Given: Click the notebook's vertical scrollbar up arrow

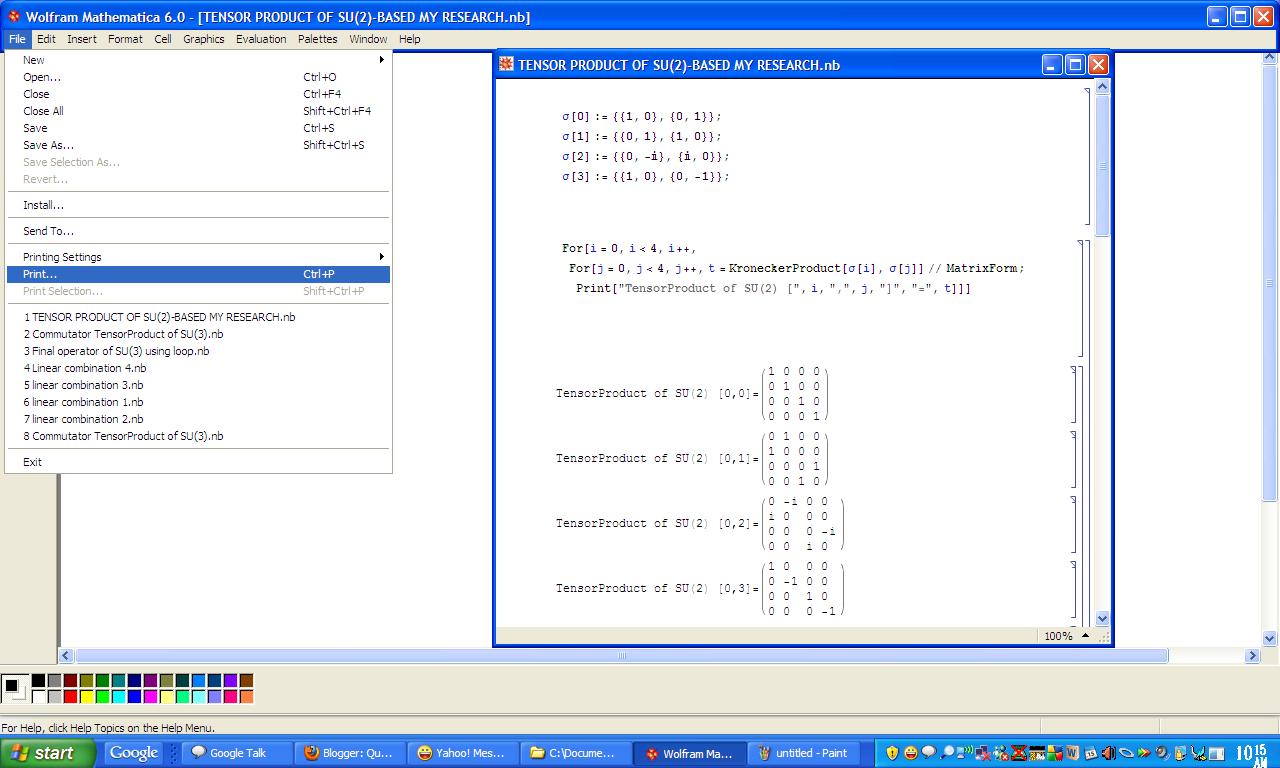Looking at the screenshot, I should click(1103, 88).
